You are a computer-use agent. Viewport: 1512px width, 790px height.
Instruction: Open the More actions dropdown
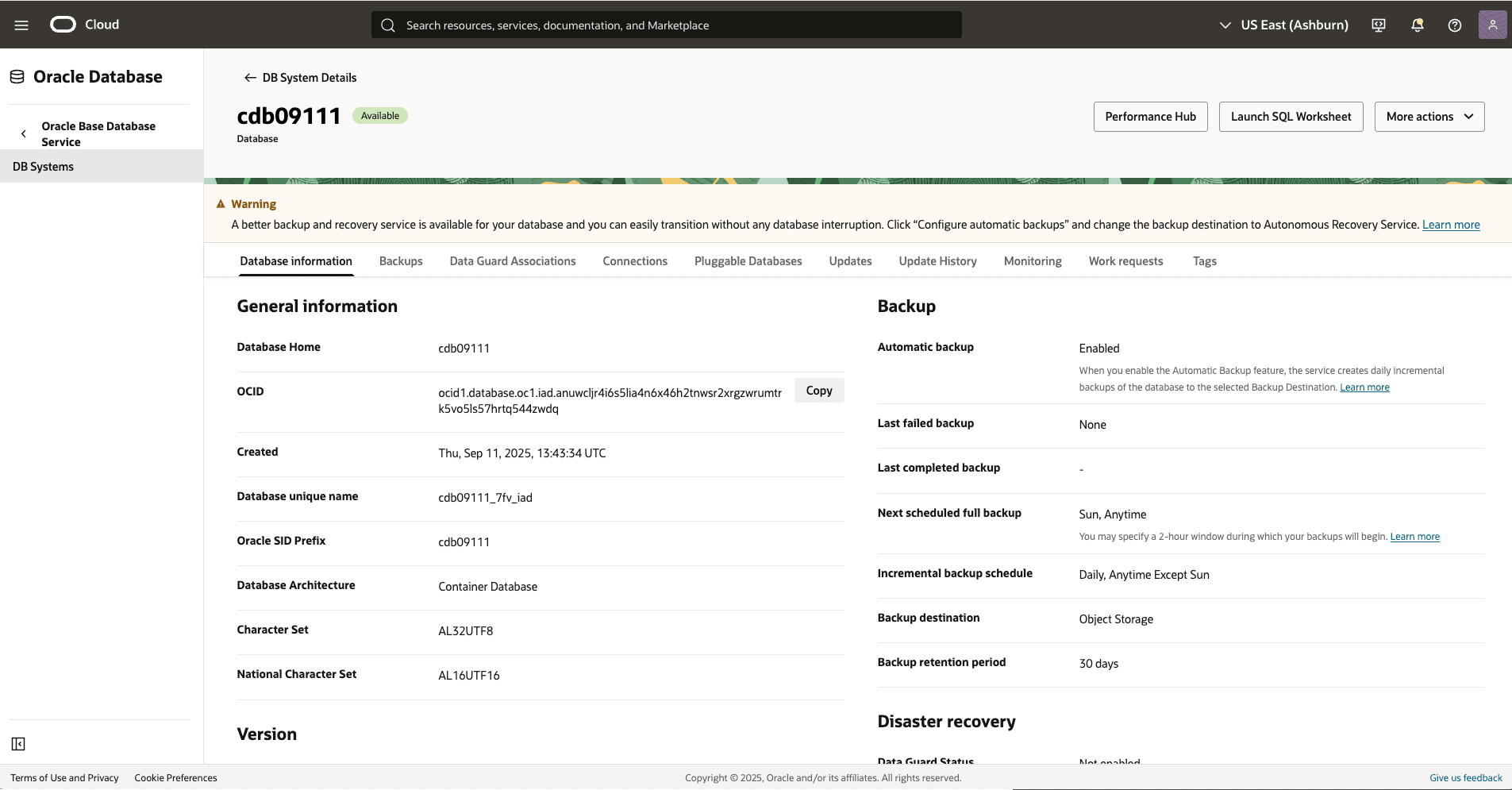coord(1428,116)
